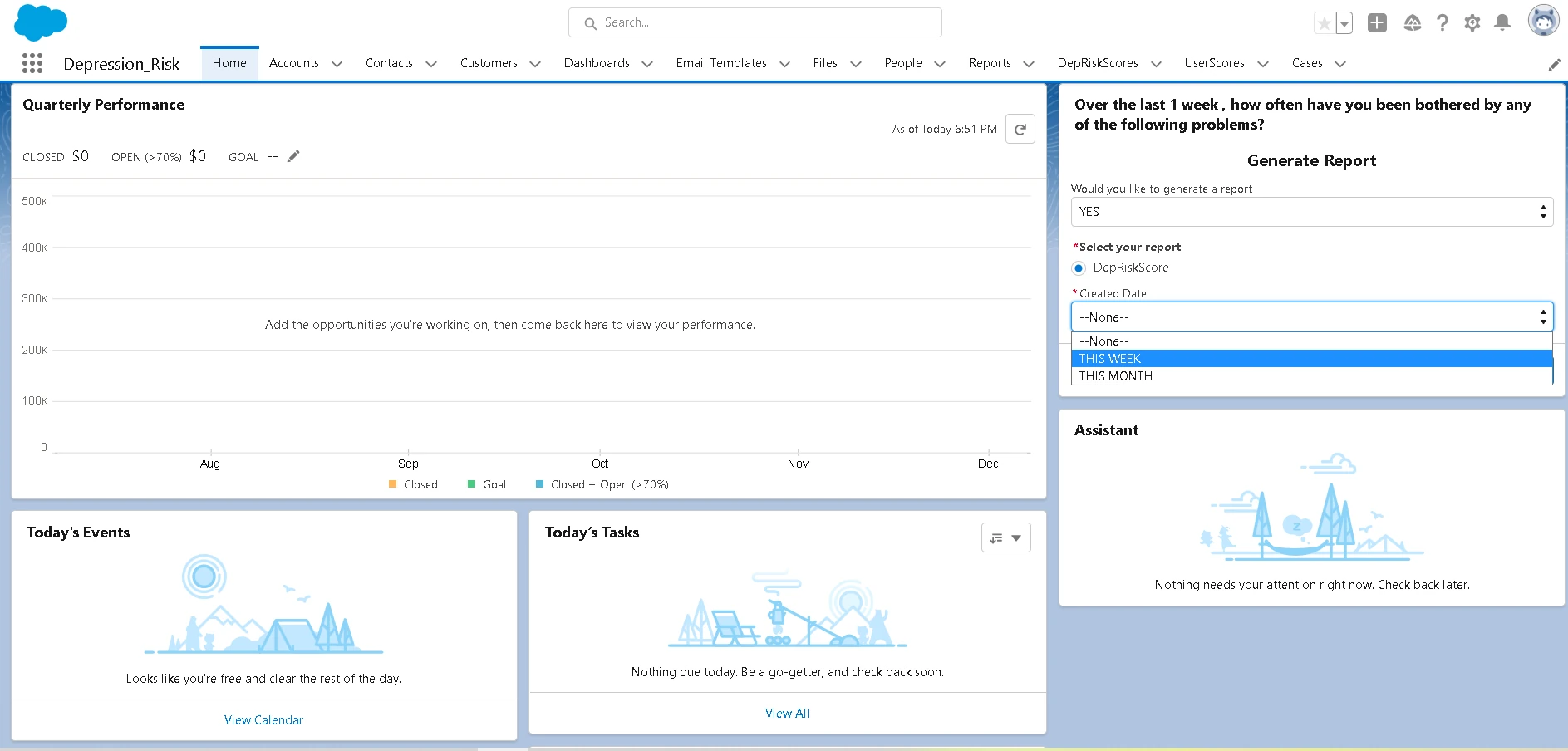
Task: Open the UserScores tab
Action: 1214,63
